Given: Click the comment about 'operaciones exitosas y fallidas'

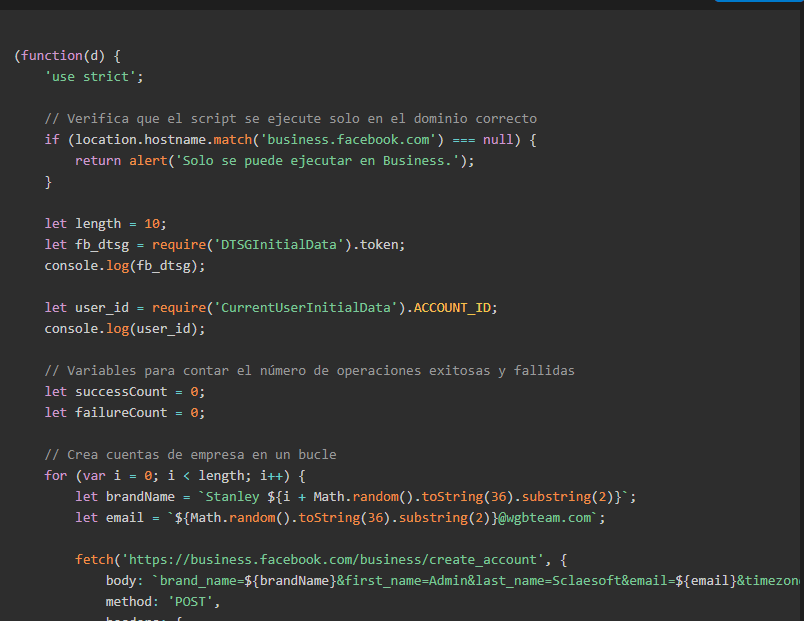Looking at the screenshot, I should click(x=310, y=370).
